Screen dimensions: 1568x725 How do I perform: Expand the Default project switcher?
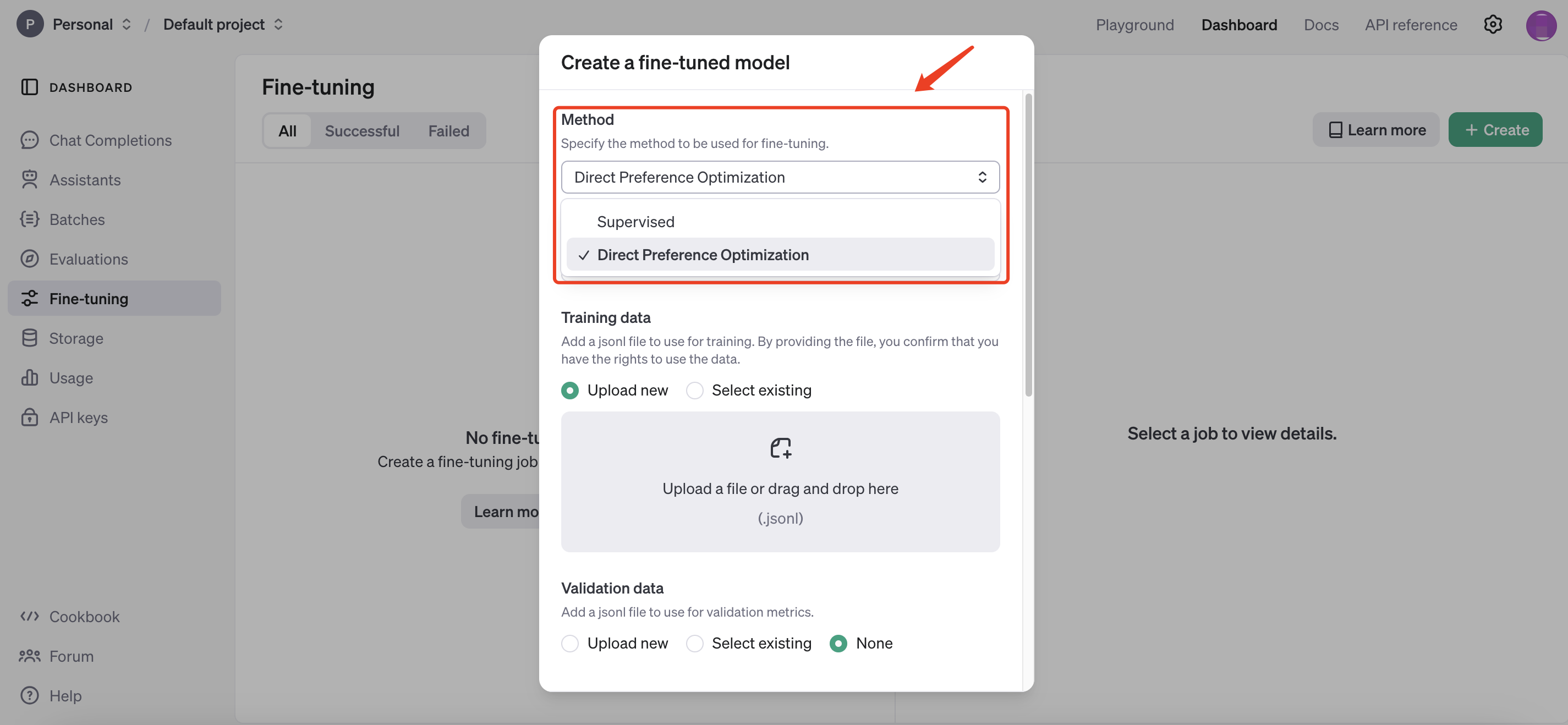(223, 24)
